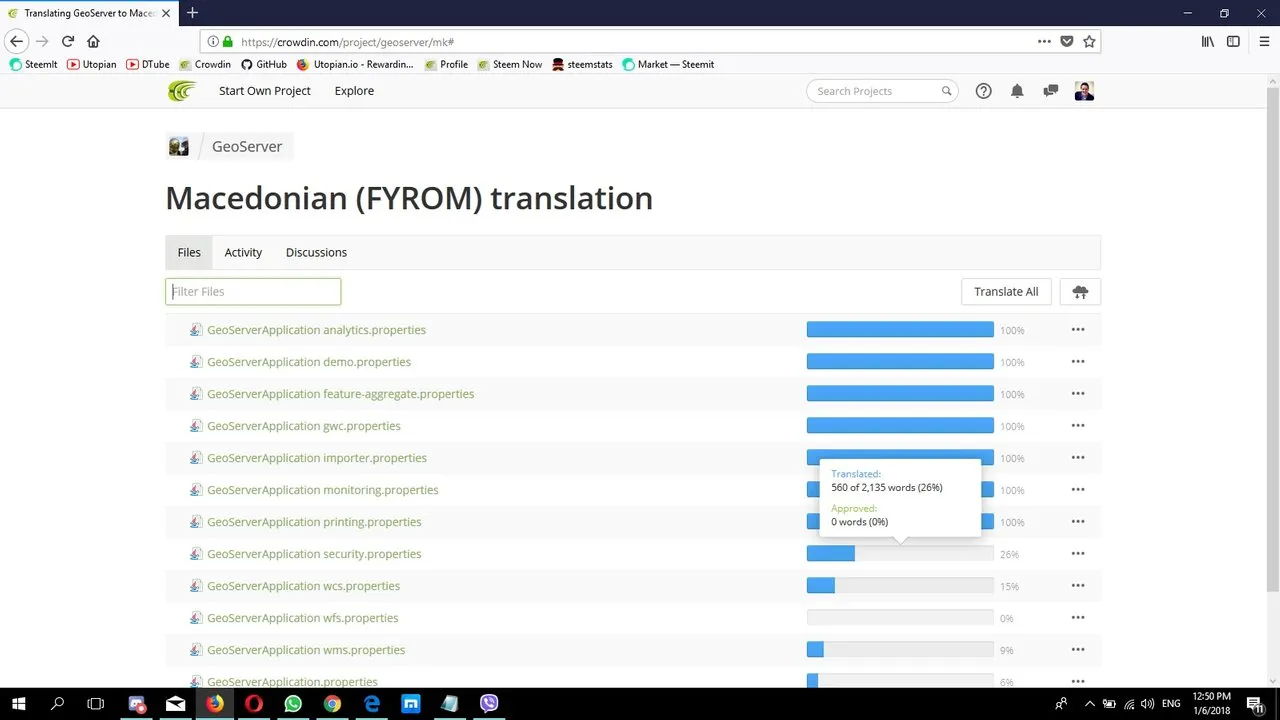The width and height of the screenshot is (1280, 720).
Task: Select the Translating GeoServer browser tab
Action: pos(88,13)
